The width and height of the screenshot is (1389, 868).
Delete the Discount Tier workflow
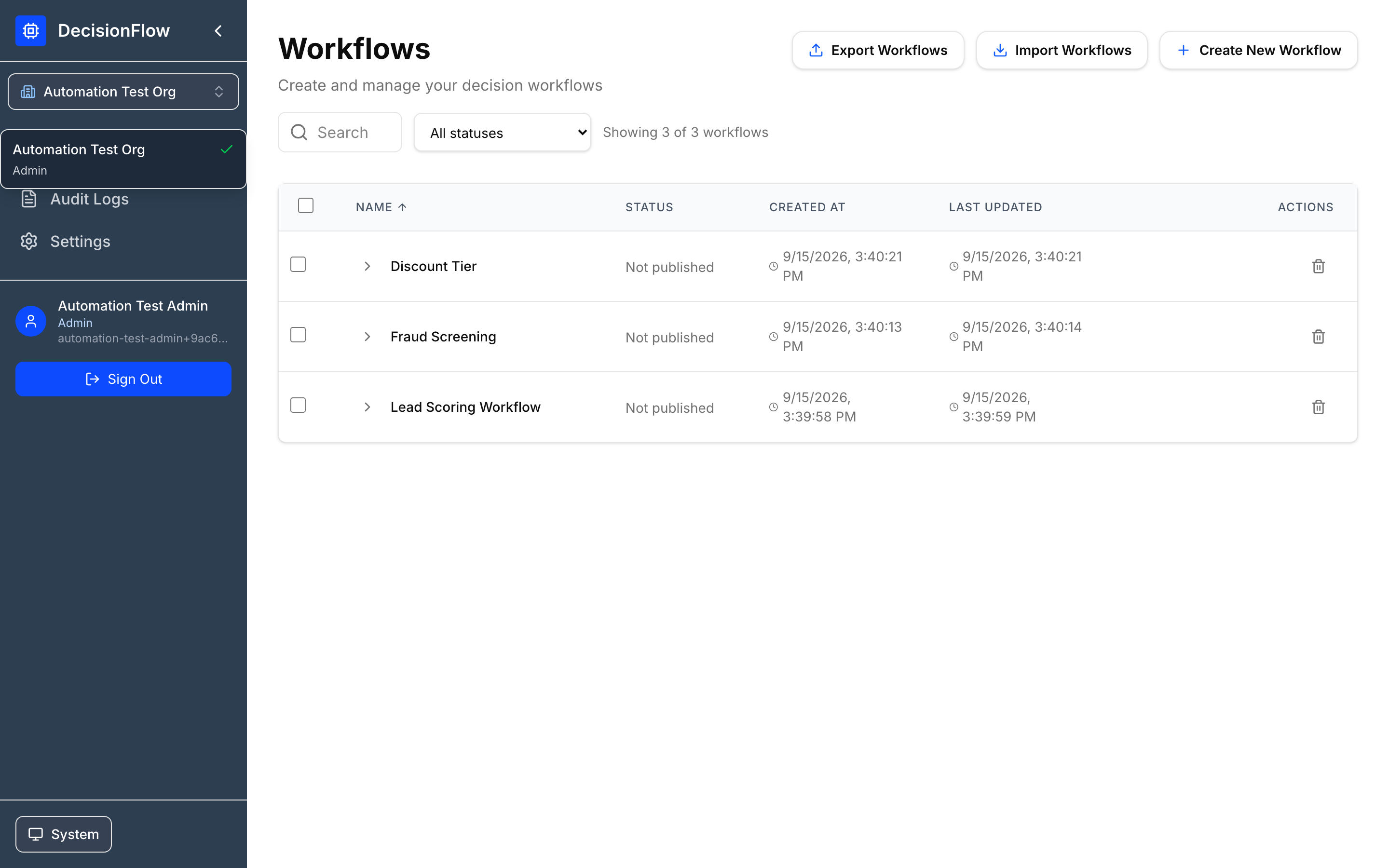(x=1319, y=266)
